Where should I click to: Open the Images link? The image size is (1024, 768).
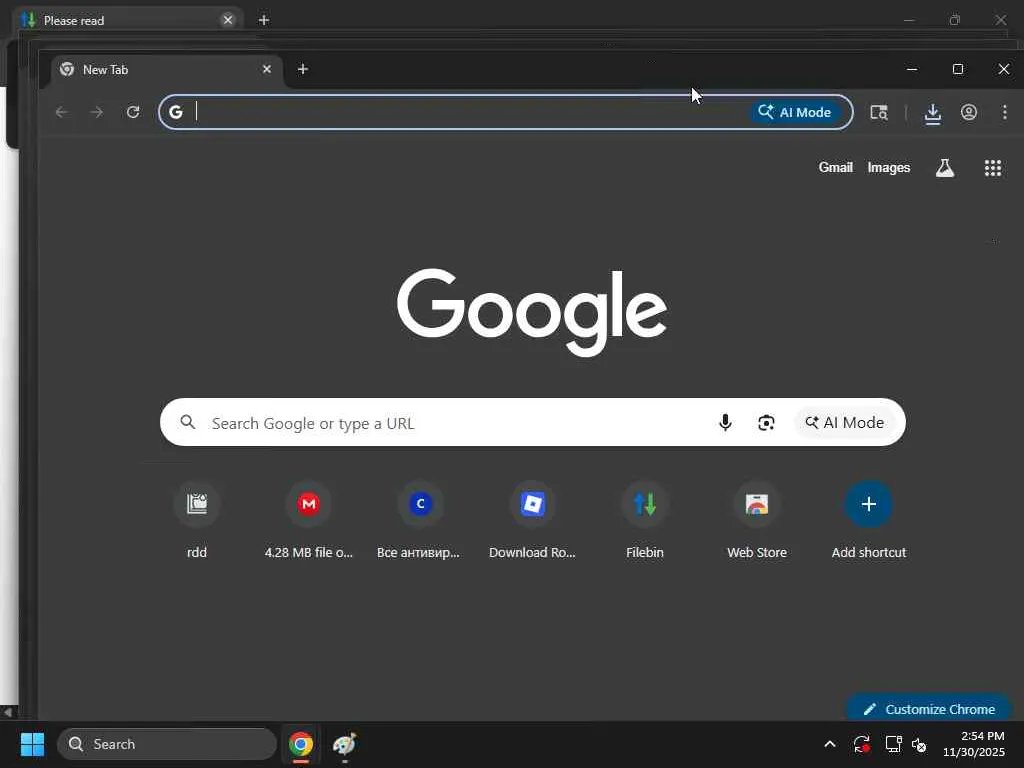click(x=889, y=168)
